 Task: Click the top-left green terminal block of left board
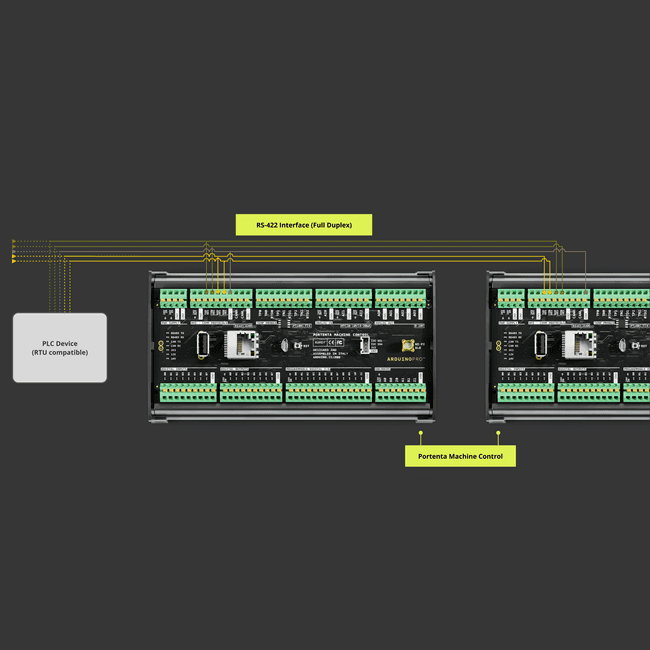pos(173,298)
